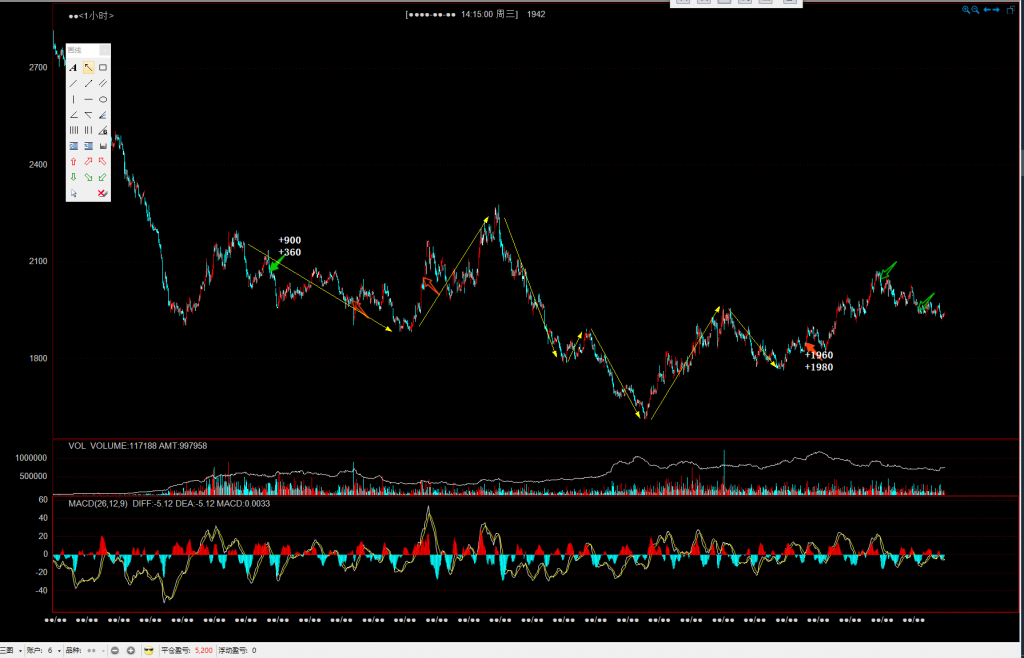
Task: Close the drawing tools palette
Action: (106, 49)
